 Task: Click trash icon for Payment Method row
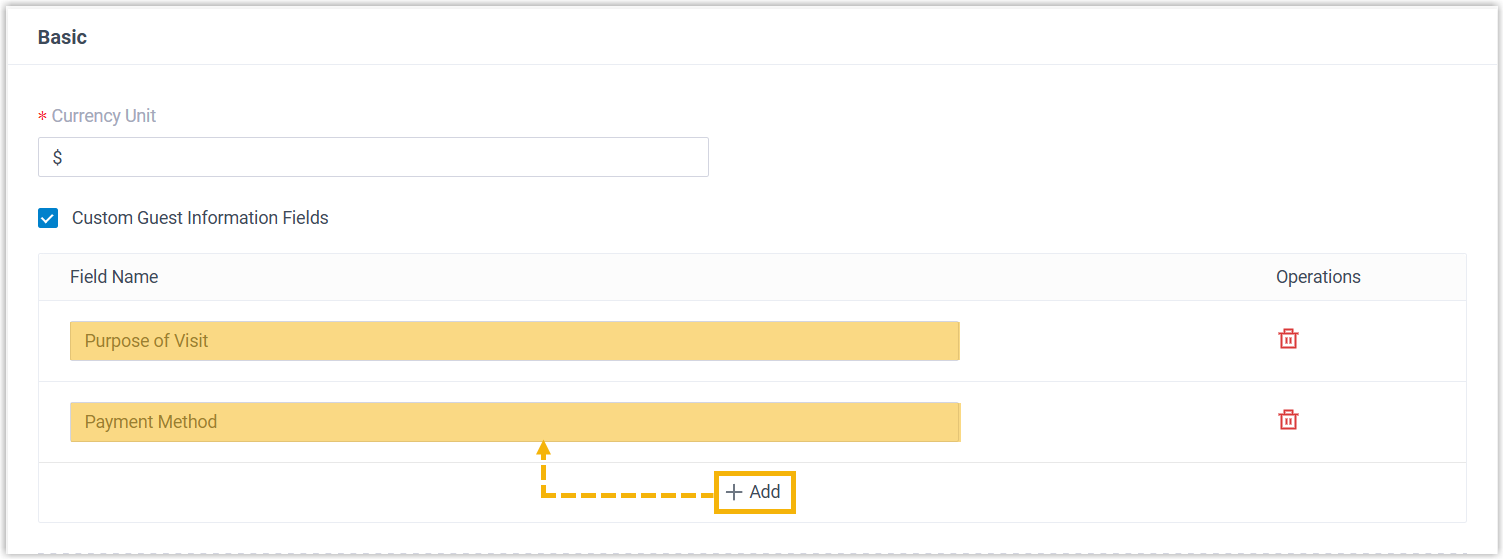1289,420
